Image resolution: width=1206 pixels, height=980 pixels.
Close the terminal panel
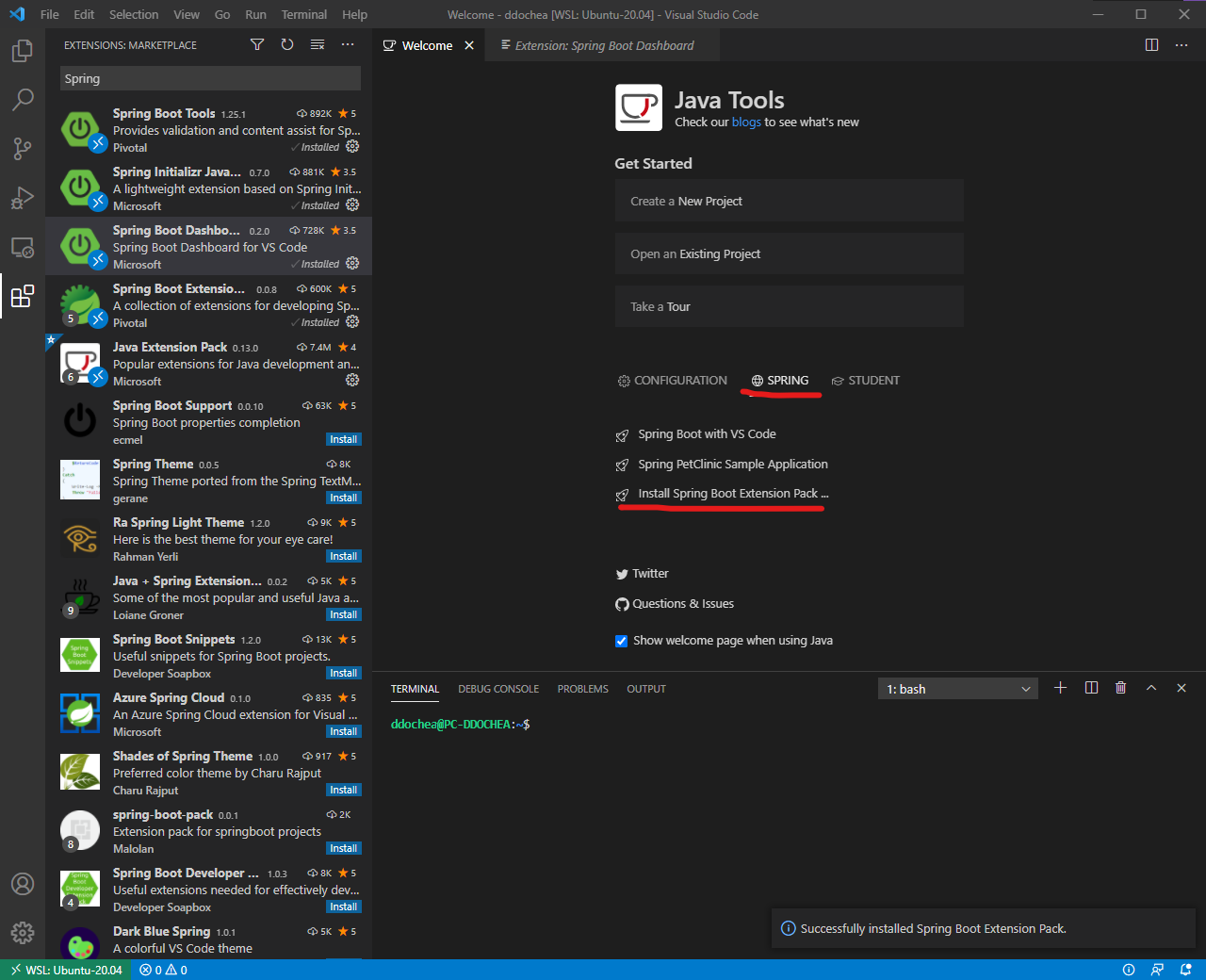1182,688
